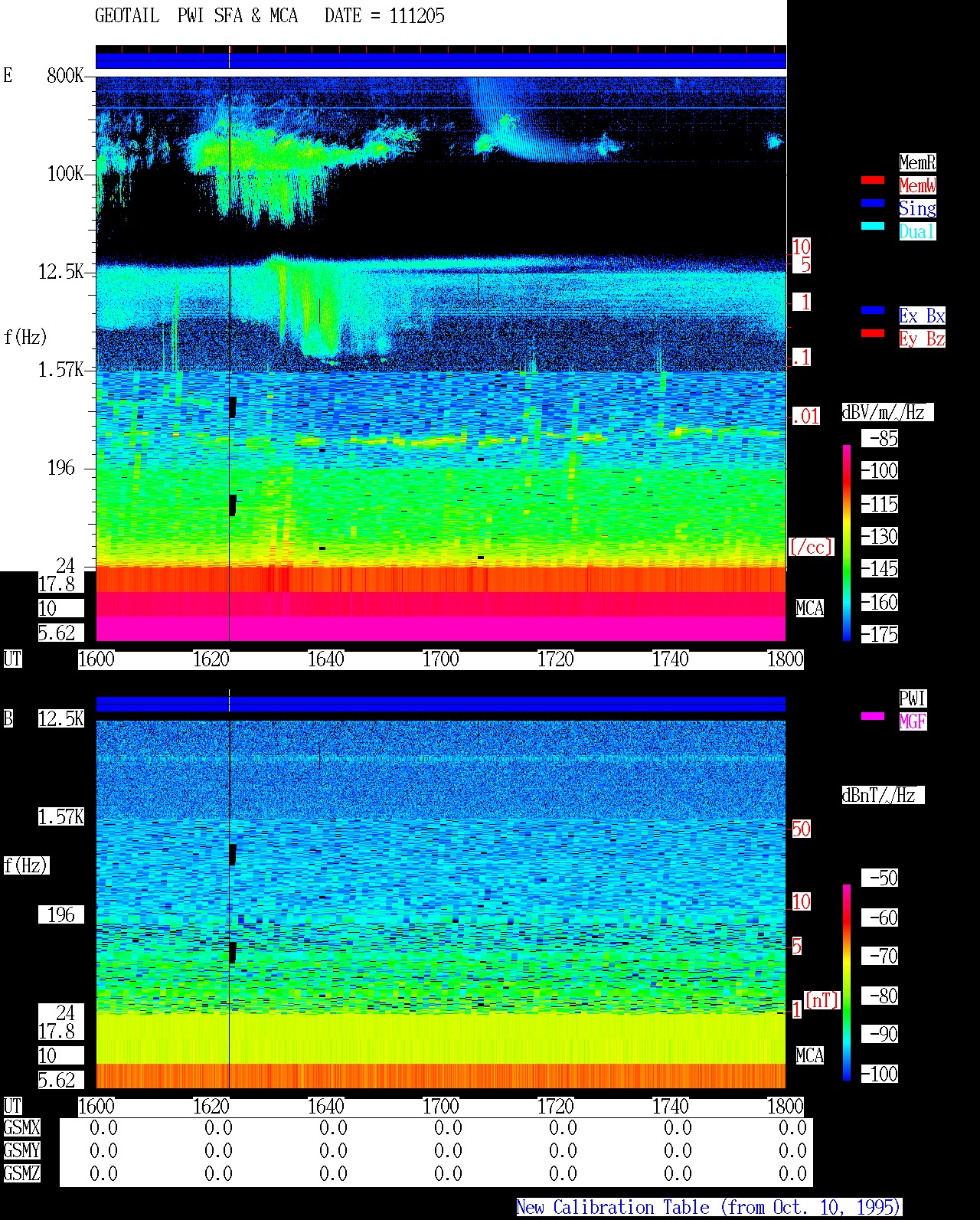This screenshot has height=1220, width=980.
Task: Click '1720' on the E panel UT axis
Action: [x=556, y=659]
